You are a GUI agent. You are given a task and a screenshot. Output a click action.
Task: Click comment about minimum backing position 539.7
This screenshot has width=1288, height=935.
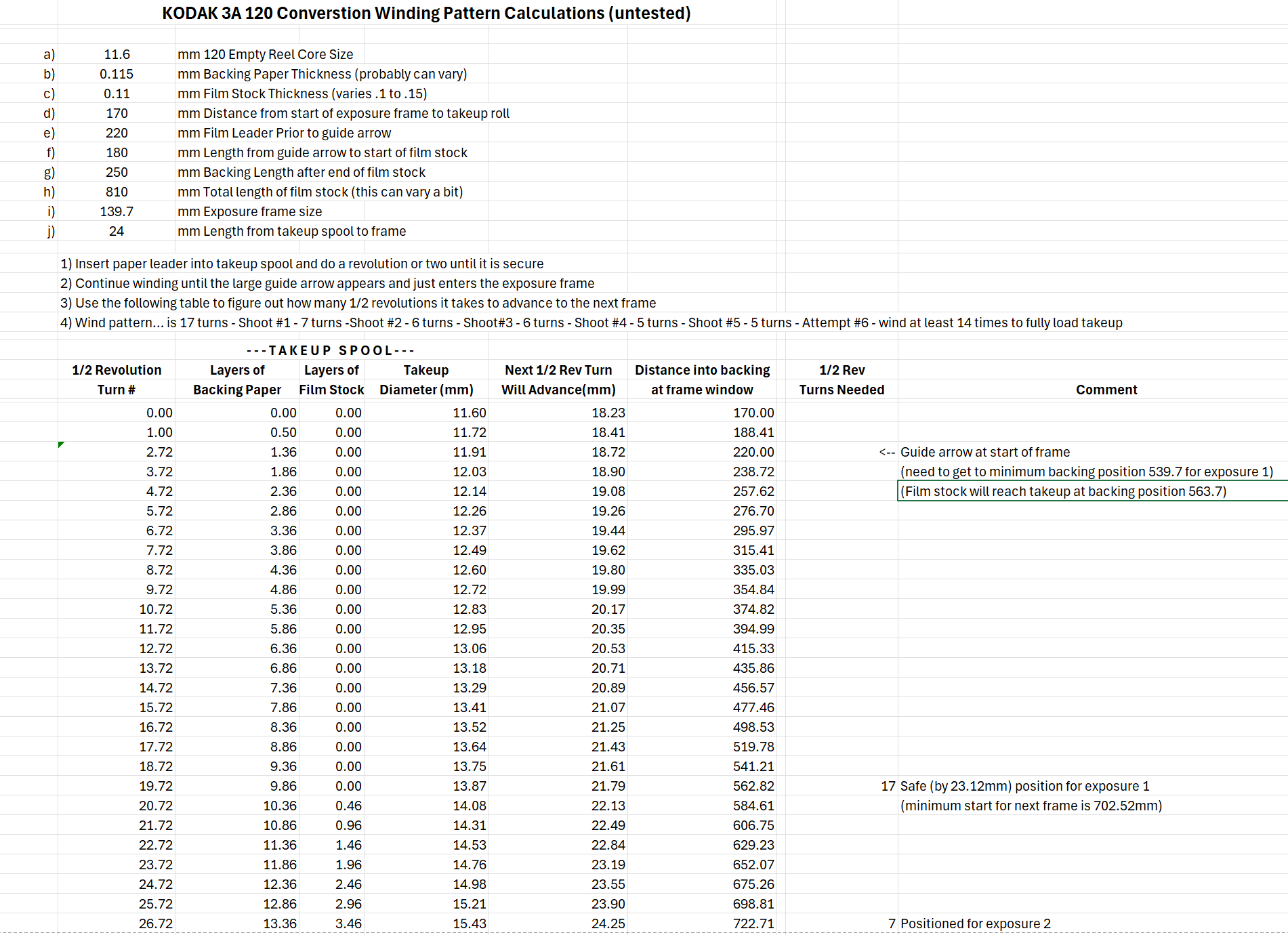click(x=1087, y=472)
